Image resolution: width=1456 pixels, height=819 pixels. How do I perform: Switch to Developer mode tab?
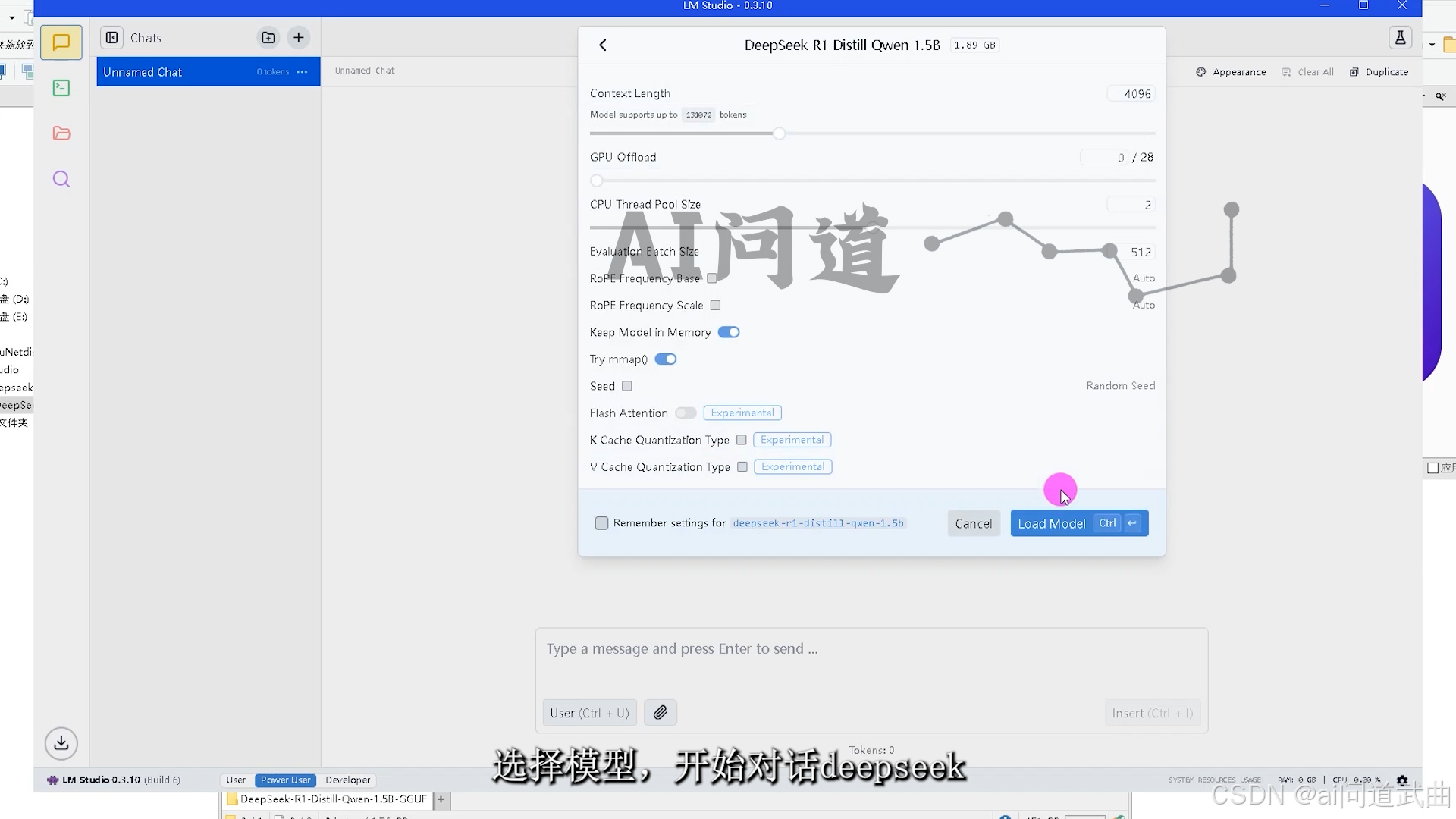click(347, 780)
